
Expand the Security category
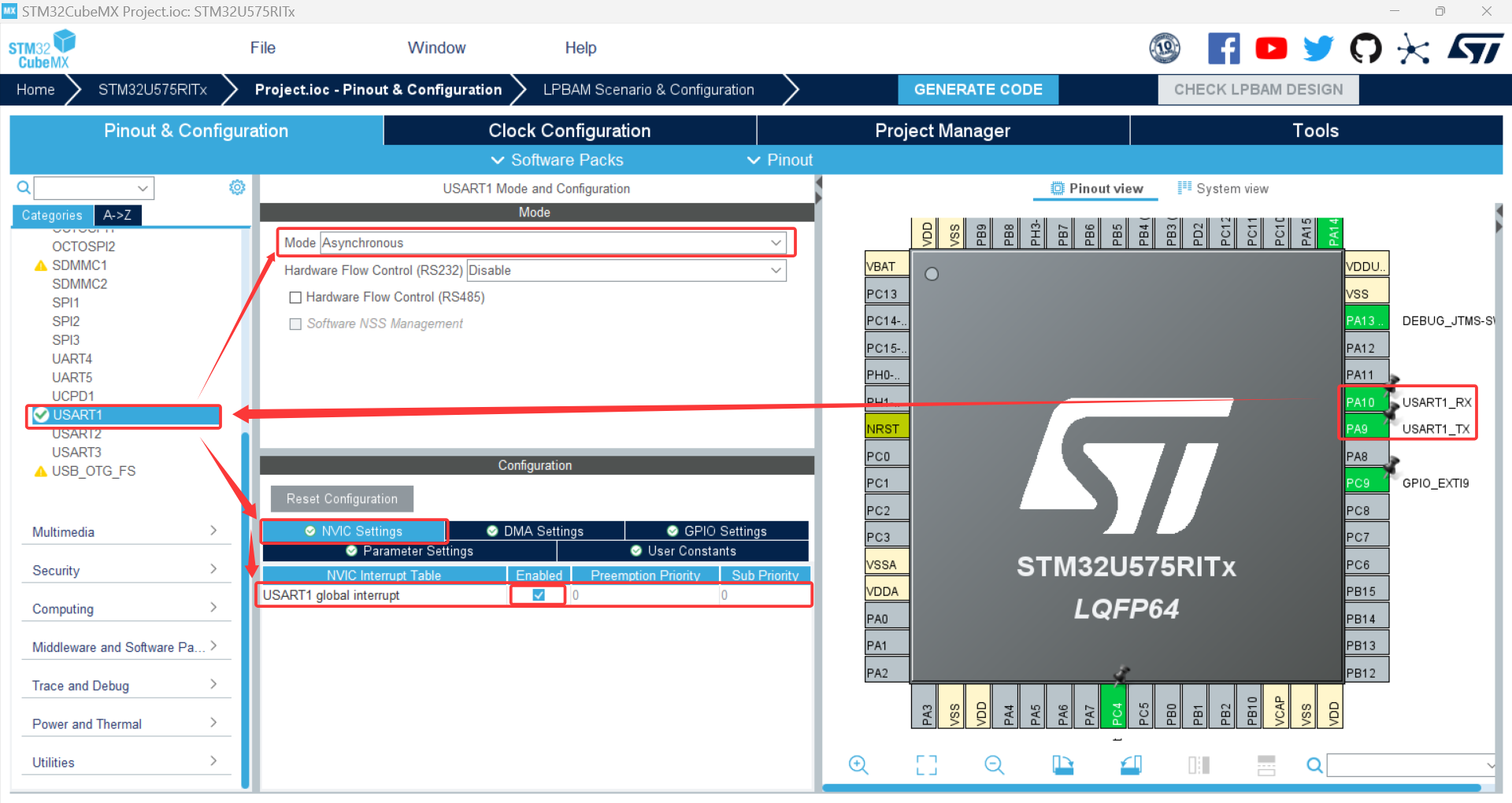coord(126,571)
